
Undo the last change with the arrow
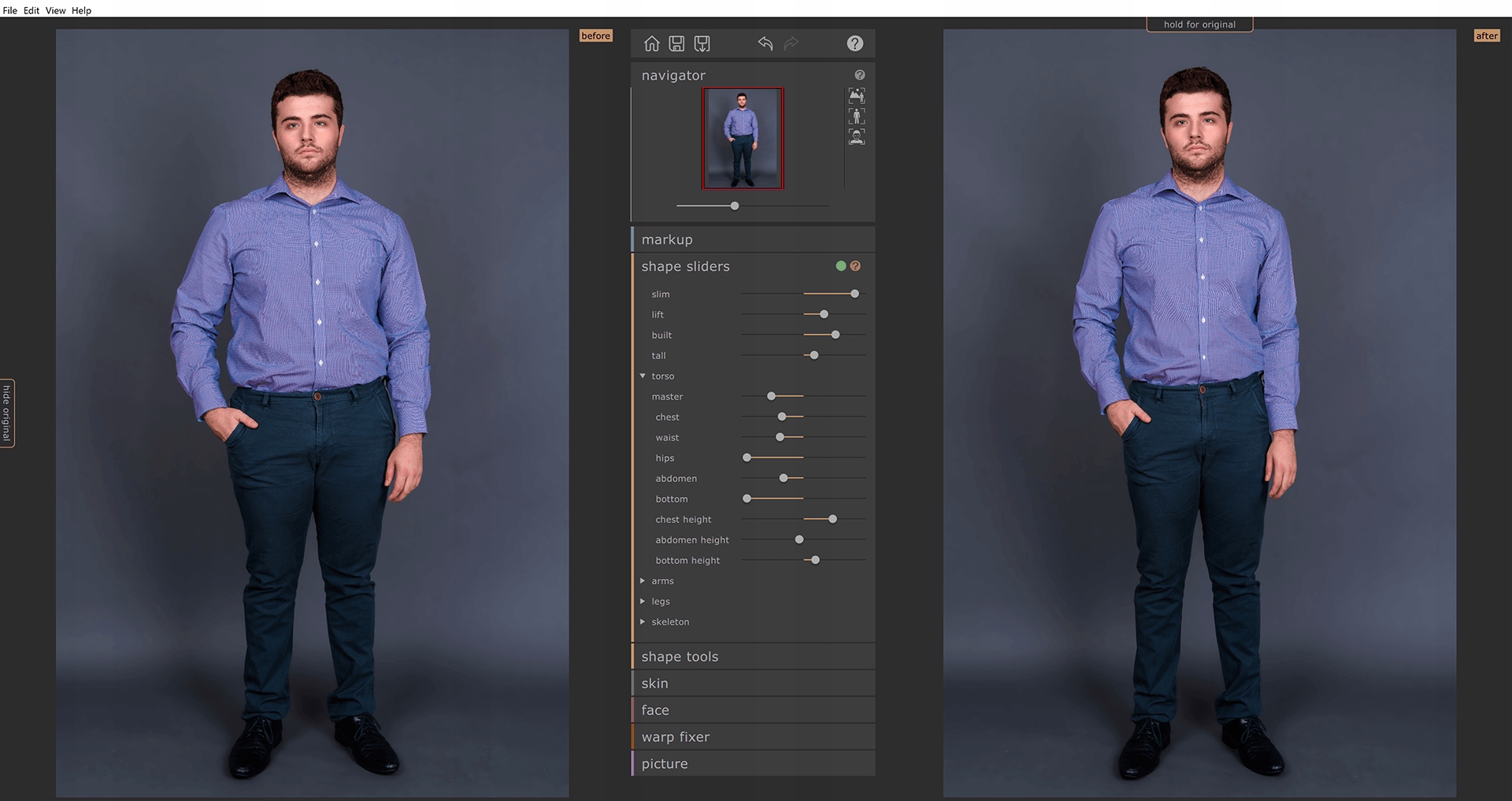point(765,43)
